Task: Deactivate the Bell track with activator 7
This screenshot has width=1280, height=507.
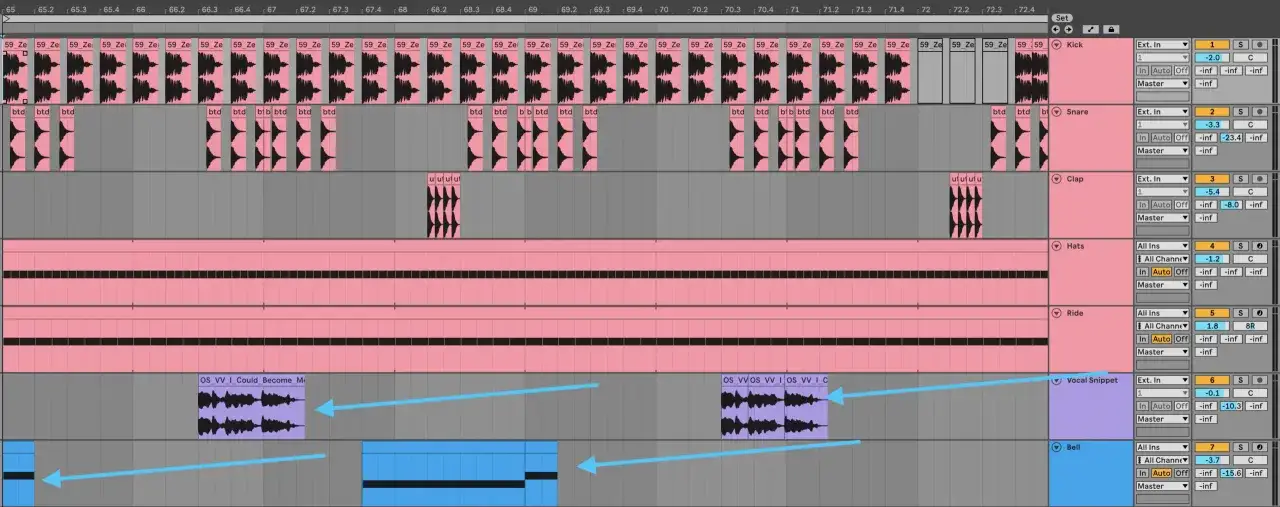Action: 1212,447
